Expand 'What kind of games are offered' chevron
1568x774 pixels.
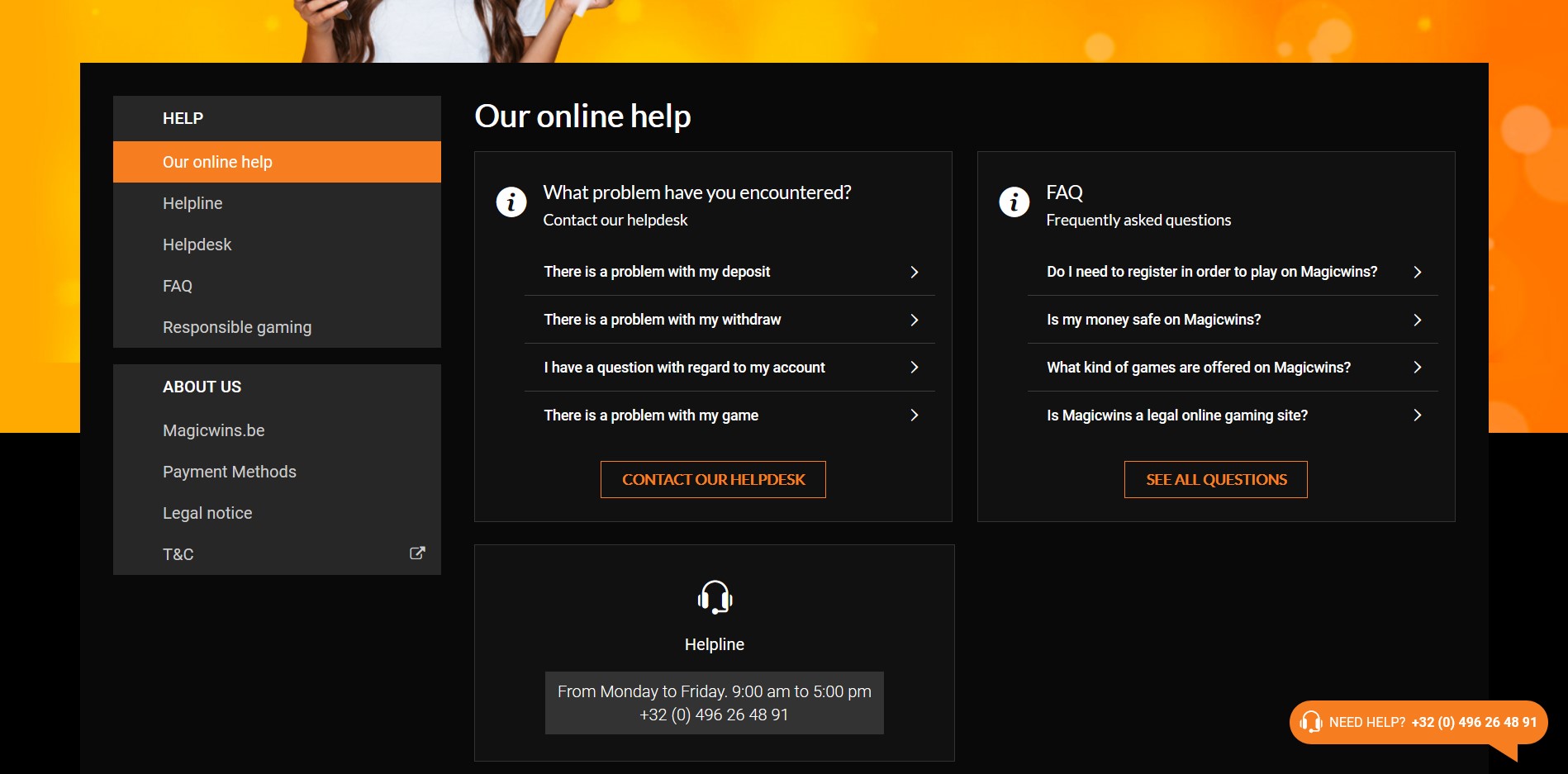pos(1418,367)
